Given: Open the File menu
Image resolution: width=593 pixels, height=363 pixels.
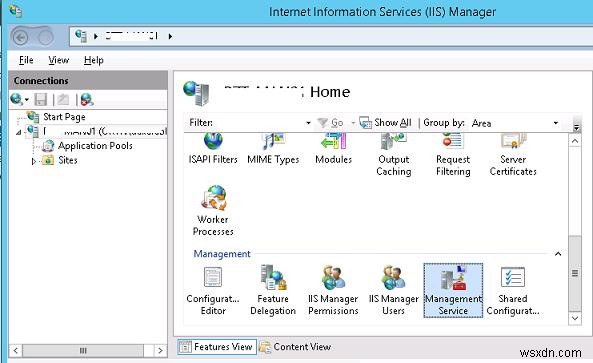Looking at the screenshot, I should (26, 60).
